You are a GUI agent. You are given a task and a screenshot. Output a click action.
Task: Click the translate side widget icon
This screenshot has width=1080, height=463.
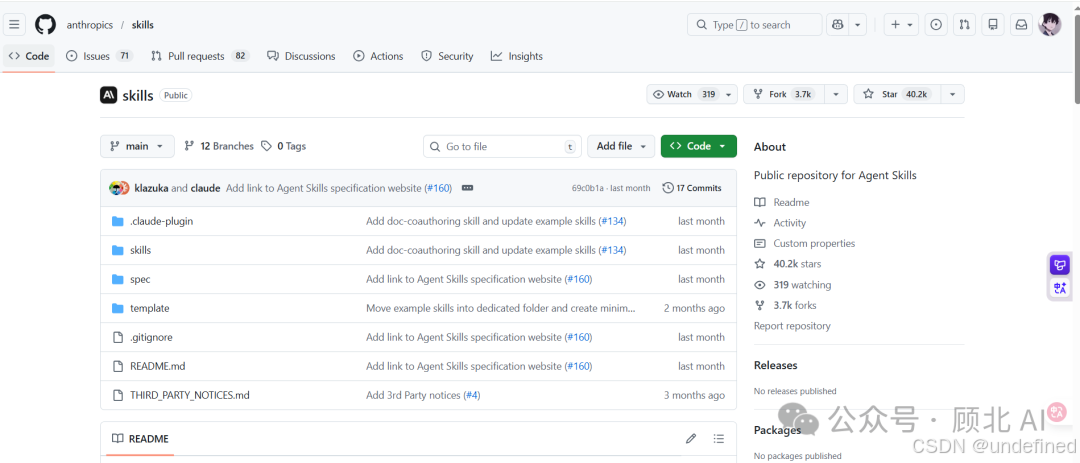point(1059,288)
